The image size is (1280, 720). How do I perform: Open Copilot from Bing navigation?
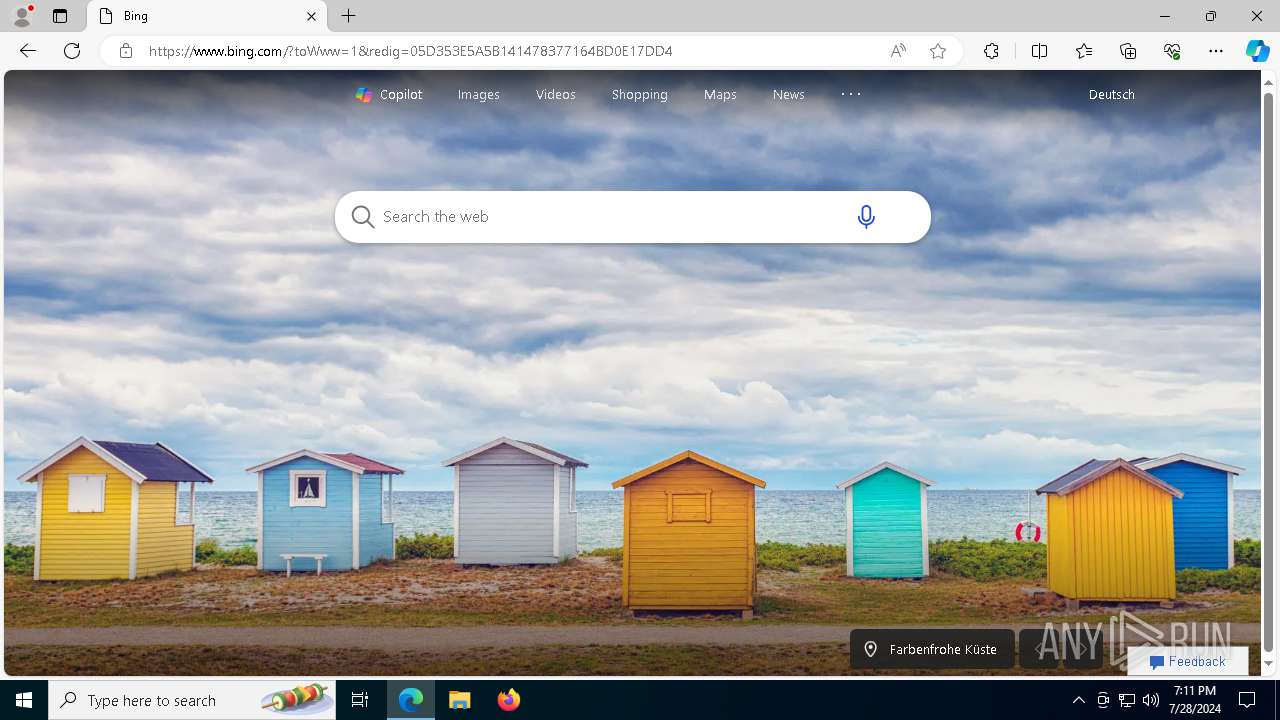(x=389, y=94)
